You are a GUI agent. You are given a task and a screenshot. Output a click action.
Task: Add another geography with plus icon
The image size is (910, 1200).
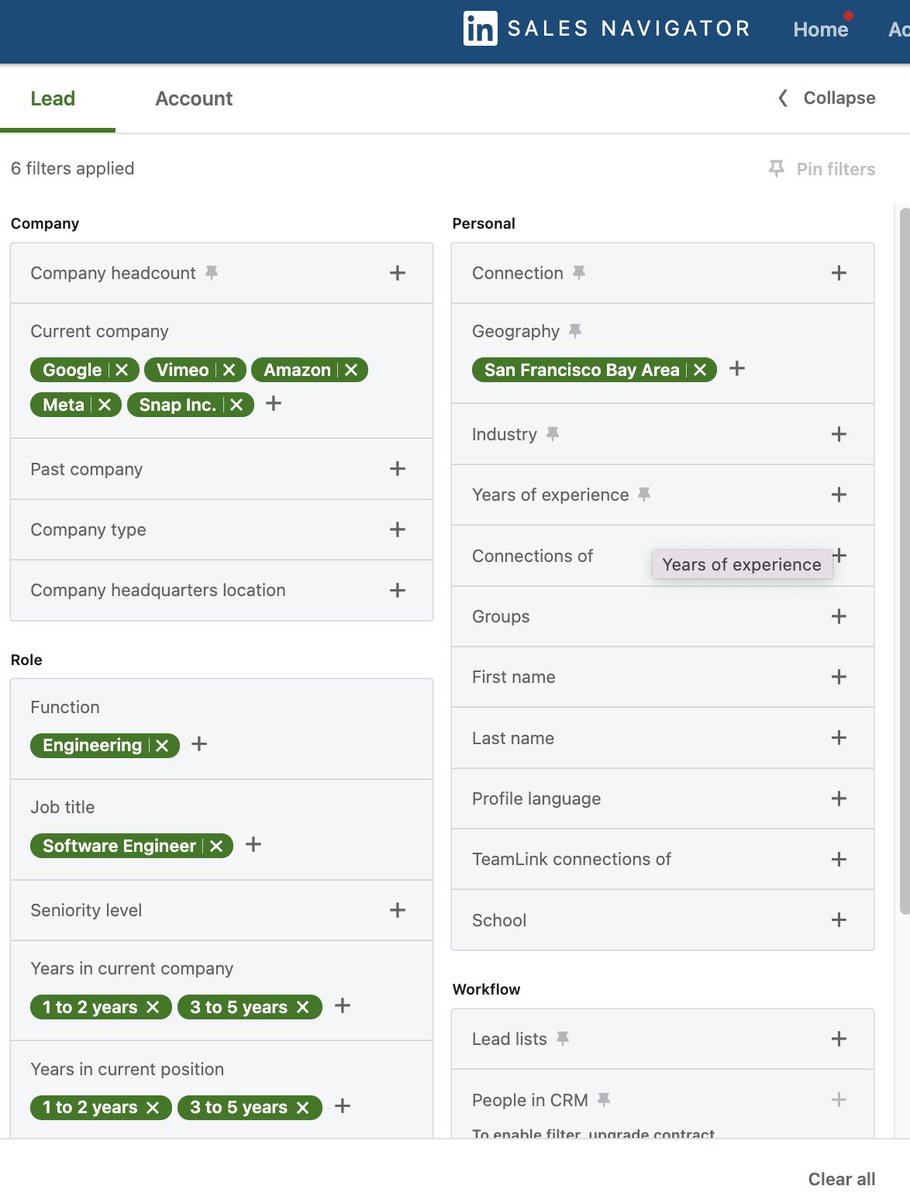coord(737,369)
